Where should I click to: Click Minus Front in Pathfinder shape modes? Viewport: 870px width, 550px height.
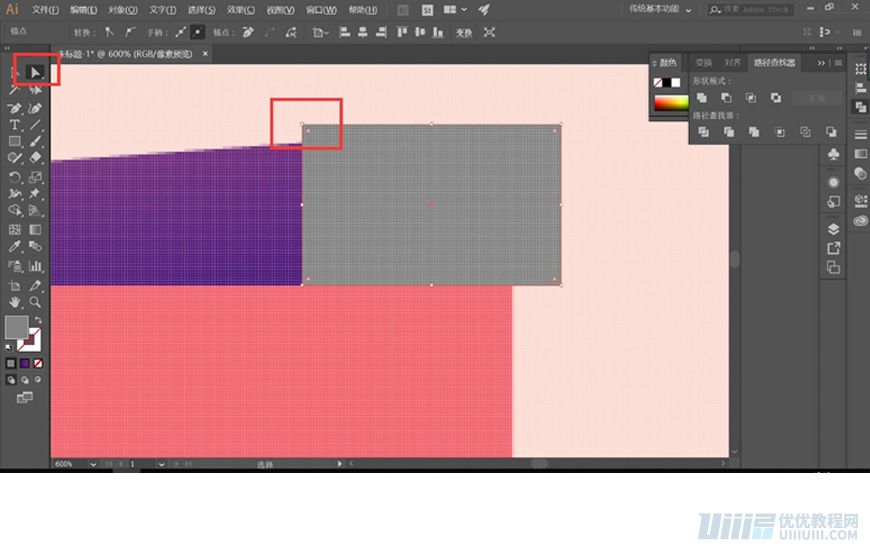point(726,98)
